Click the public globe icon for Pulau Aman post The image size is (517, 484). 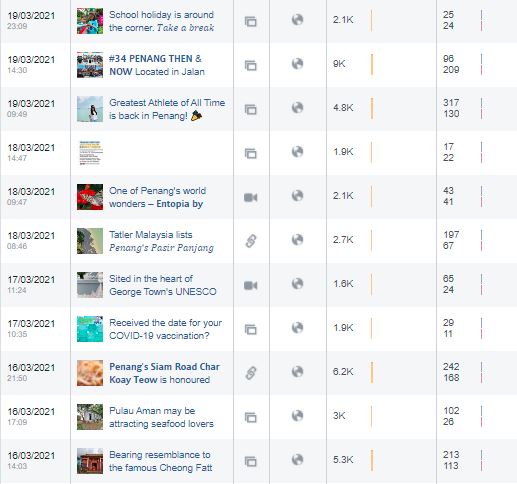(297, 416)
